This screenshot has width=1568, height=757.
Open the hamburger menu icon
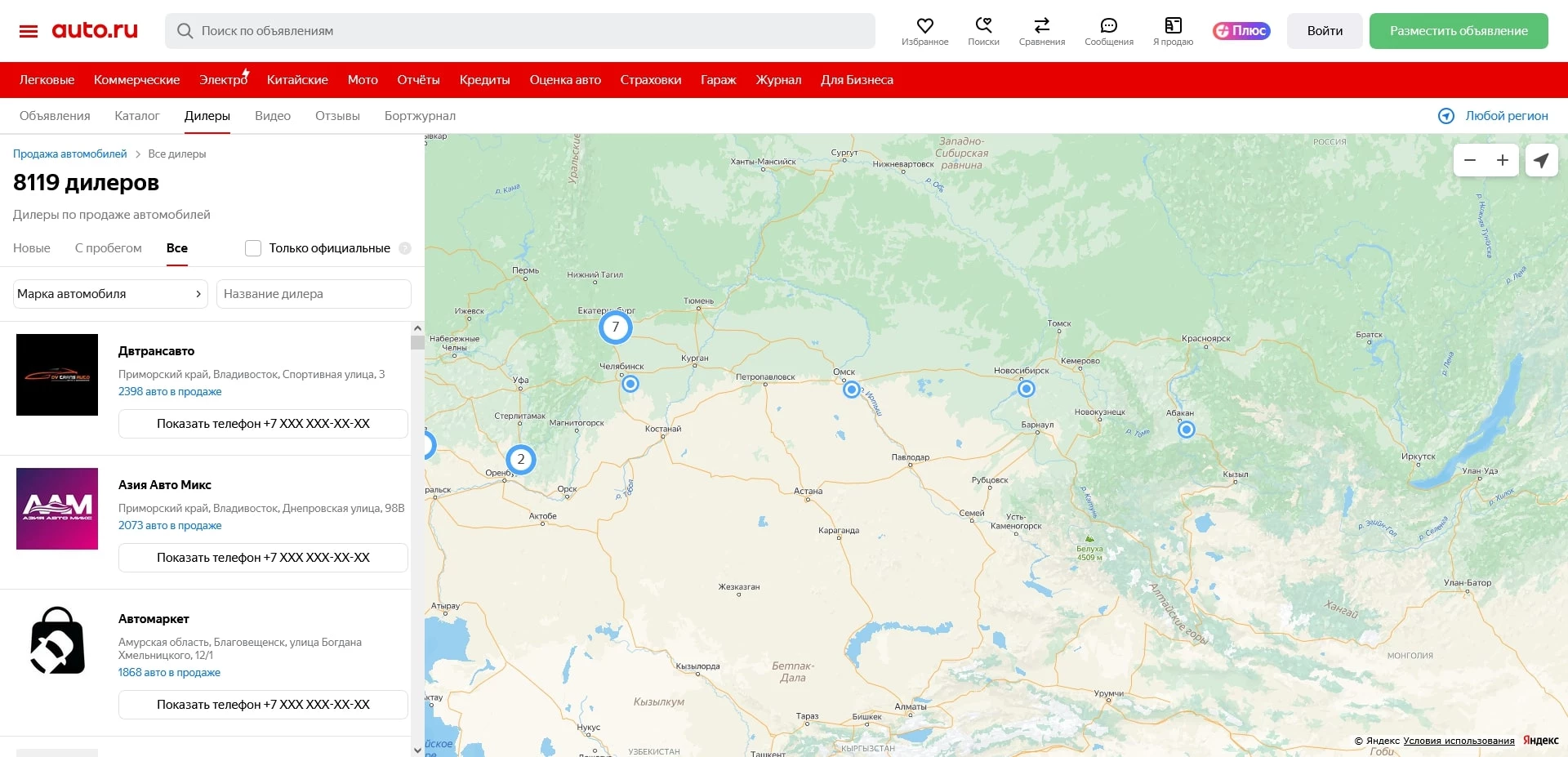[x=29, y=31]
